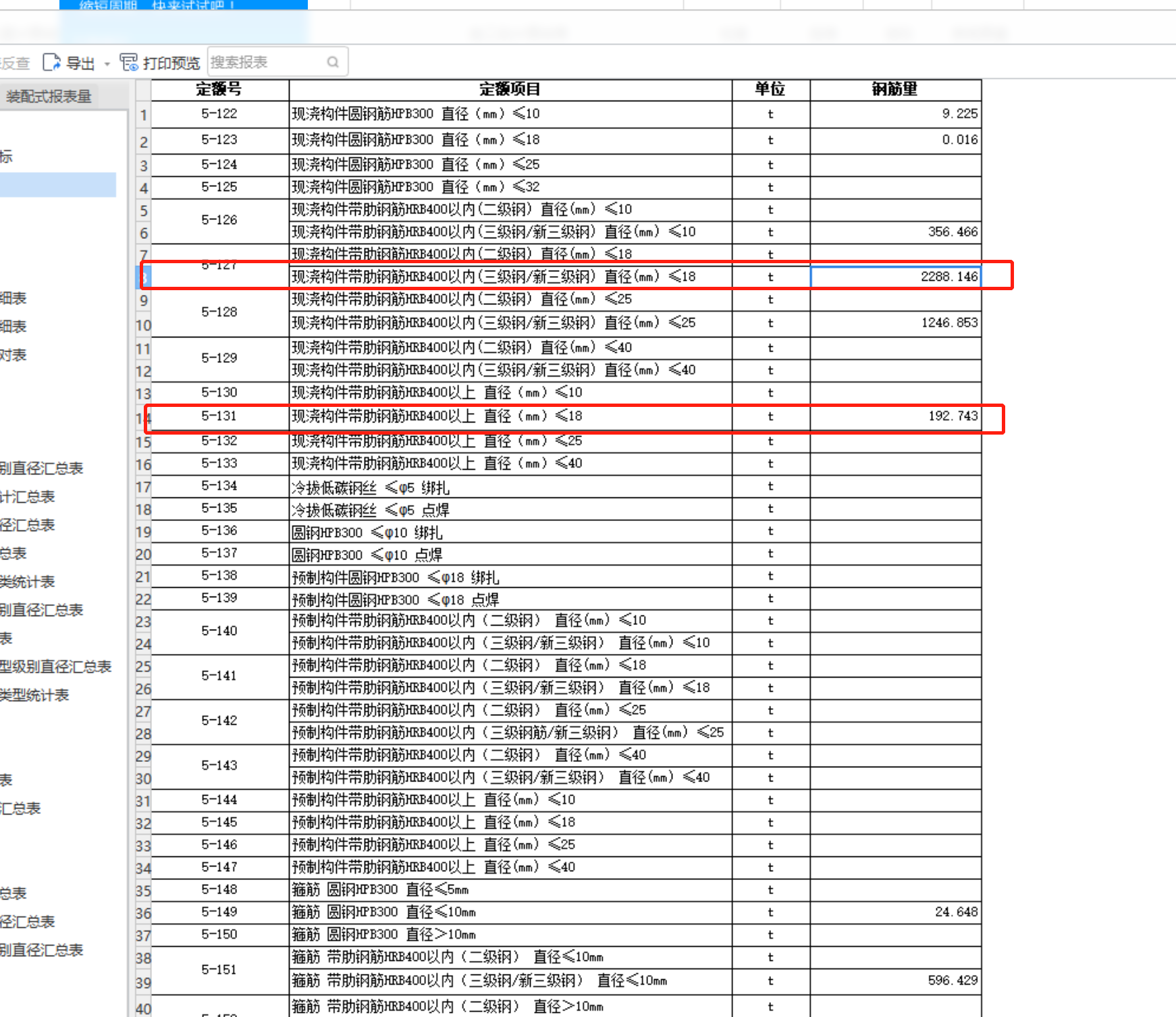Click row header number 20
This screenshot has height=1017, width=1176.
pyautogui.click(x=143, y=554)
